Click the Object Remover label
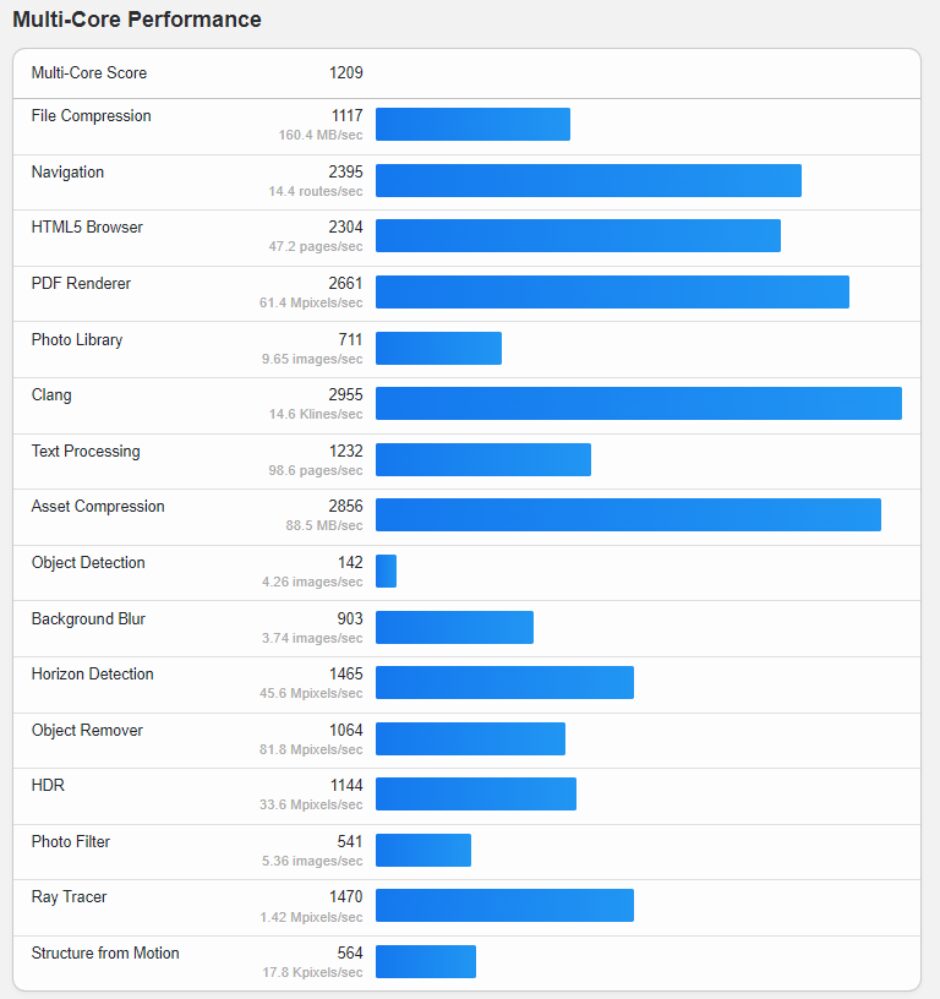Viewport: 940px width, 999px height. (x=87, y=730)
